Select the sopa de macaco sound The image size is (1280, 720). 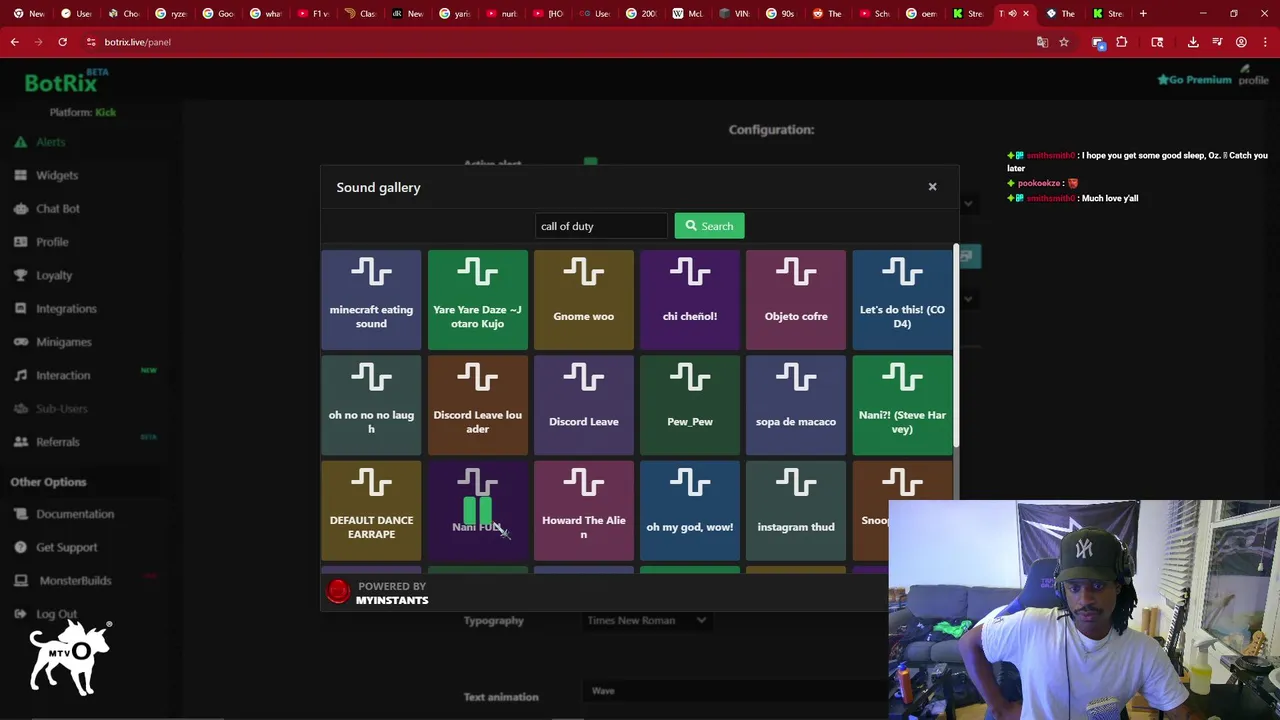click(x=795, y=405)
